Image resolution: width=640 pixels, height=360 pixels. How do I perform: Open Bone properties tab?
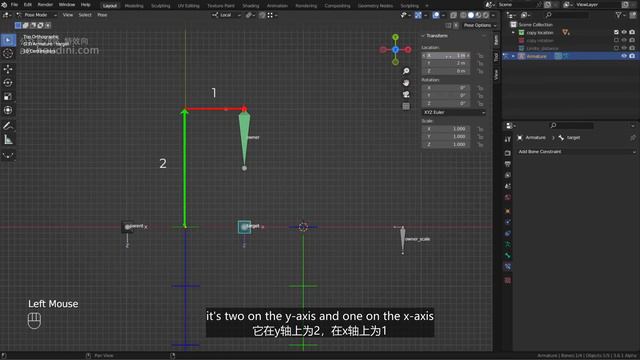point(507,256)
